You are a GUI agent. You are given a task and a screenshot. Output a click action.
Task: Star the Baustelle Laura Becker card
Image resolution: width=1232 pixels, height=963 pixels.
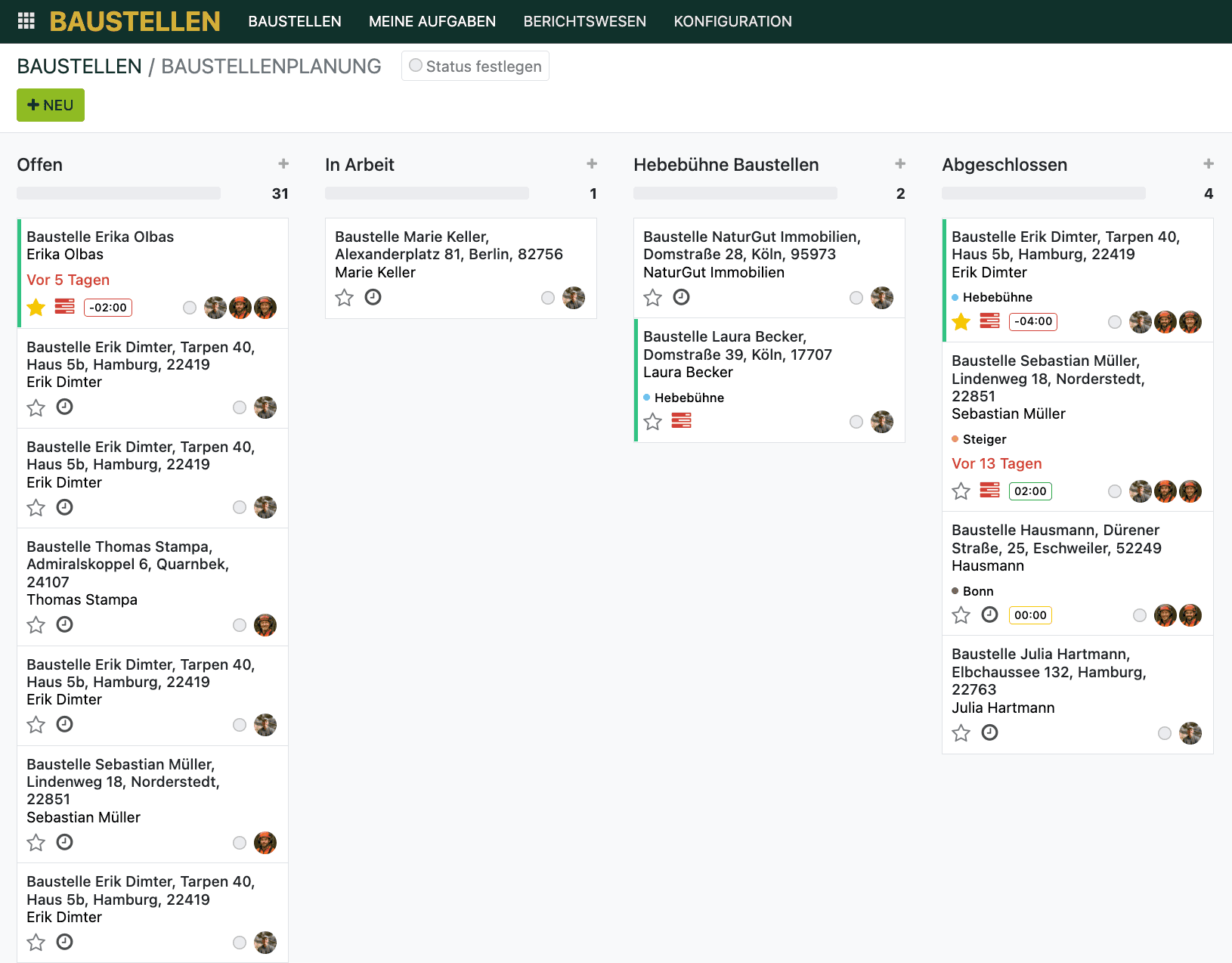point(653,422)
